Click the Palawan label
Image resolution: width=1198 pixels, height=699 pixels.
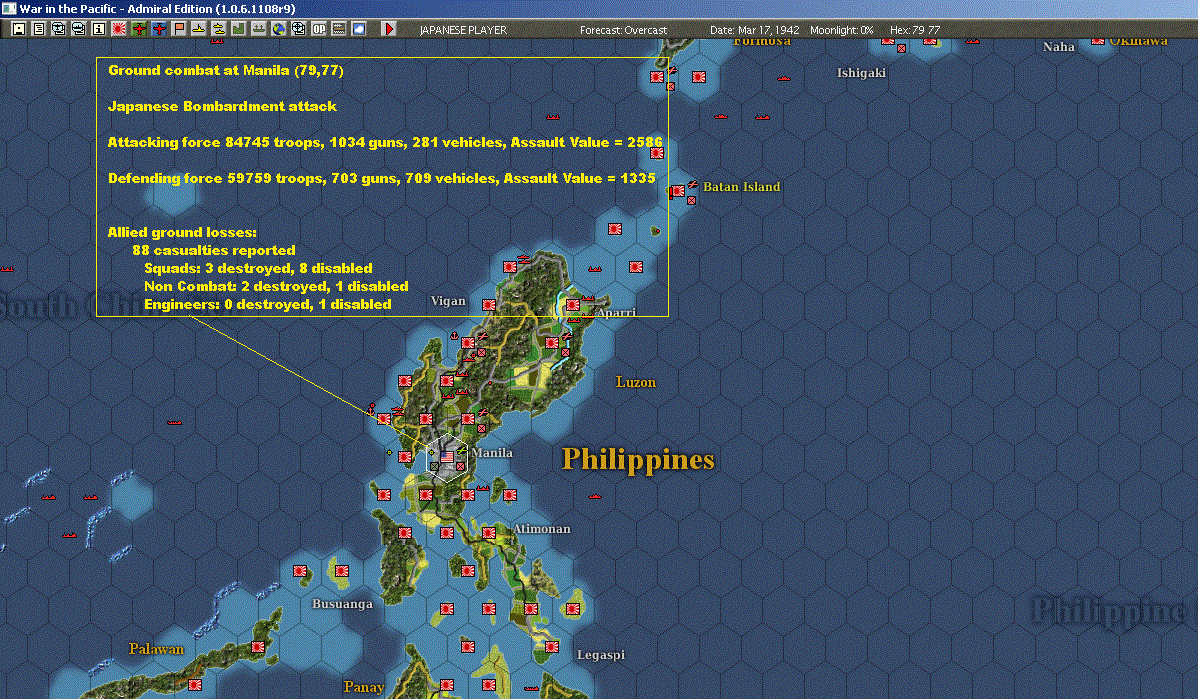click(157, 649)
